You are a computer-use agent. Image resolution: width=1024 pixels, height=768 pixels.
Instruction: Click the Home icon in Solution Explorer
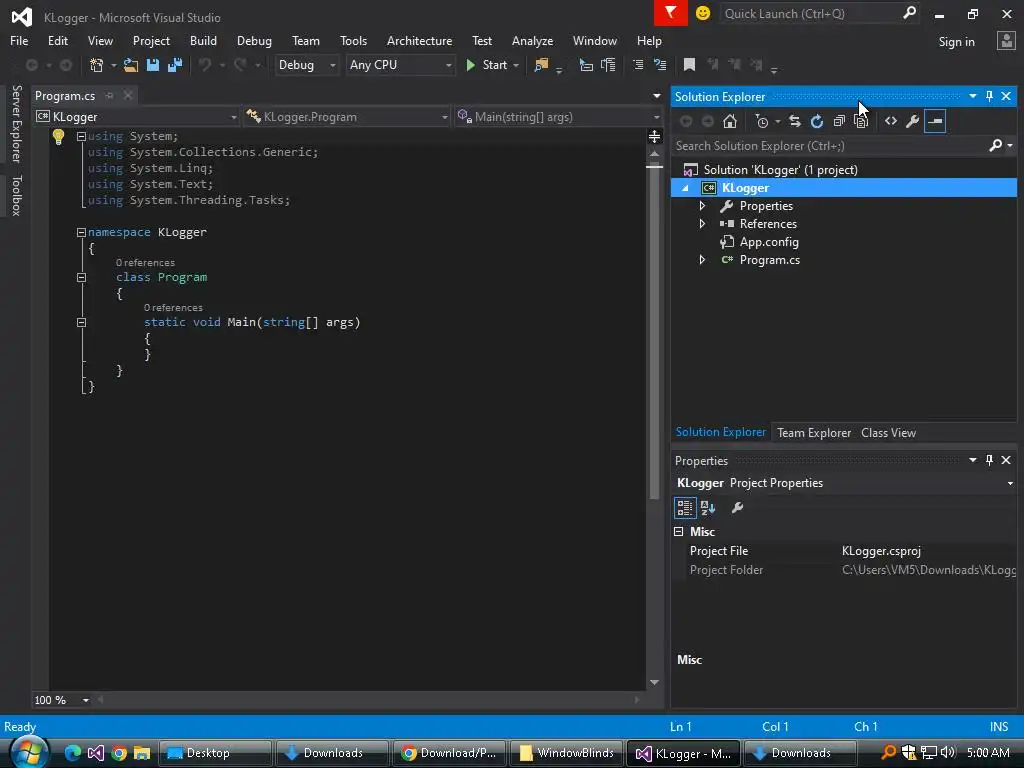pyautogui.click(x=729, y=121)
